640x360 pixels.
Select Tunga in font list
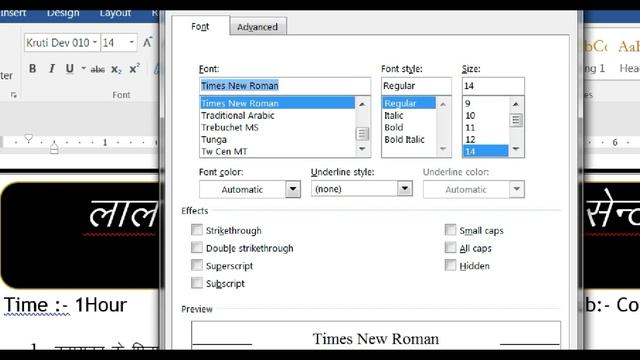[277, 140]
